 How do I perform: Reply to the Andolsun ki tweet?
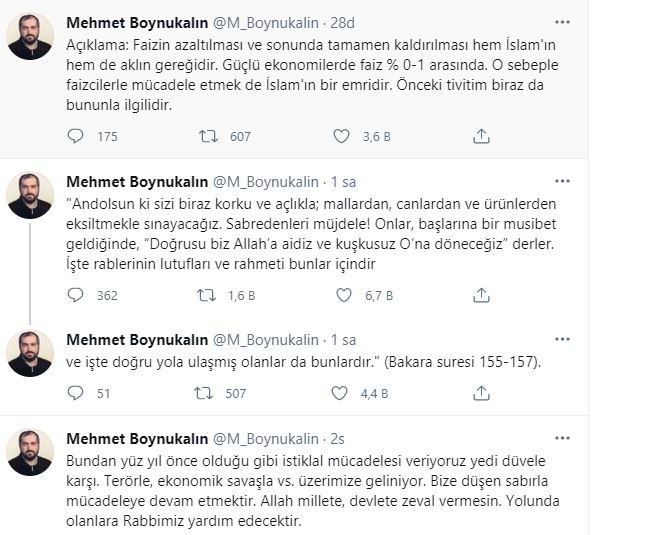pos(77,295)
